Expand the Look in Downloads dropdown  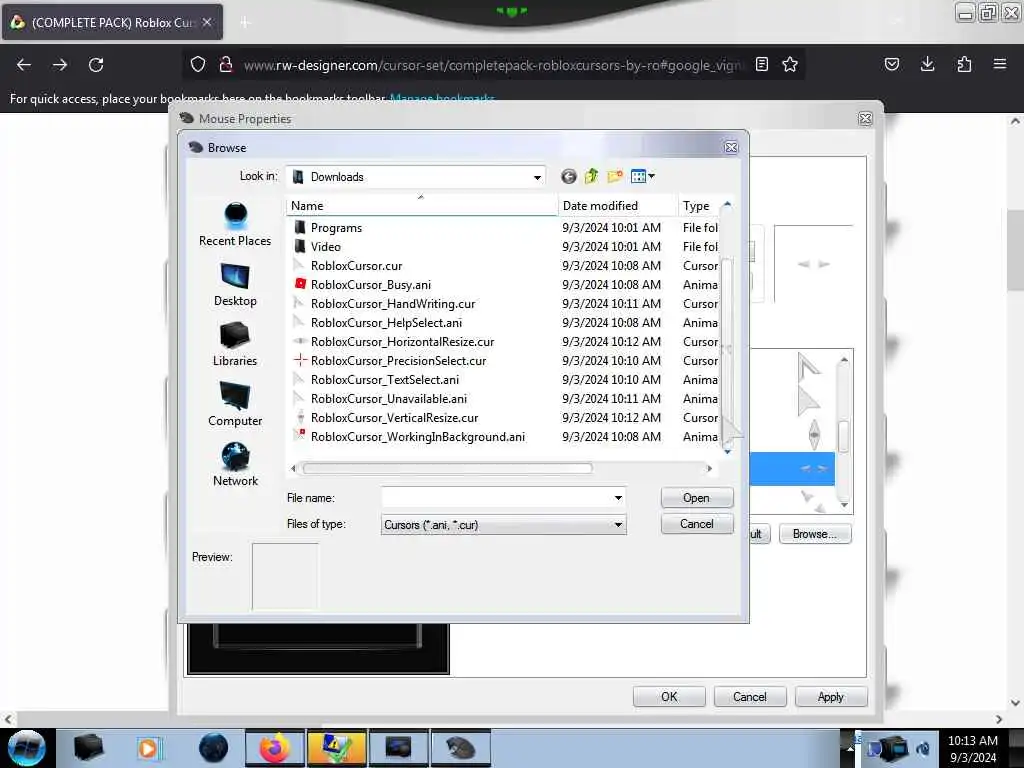(537, 177)
